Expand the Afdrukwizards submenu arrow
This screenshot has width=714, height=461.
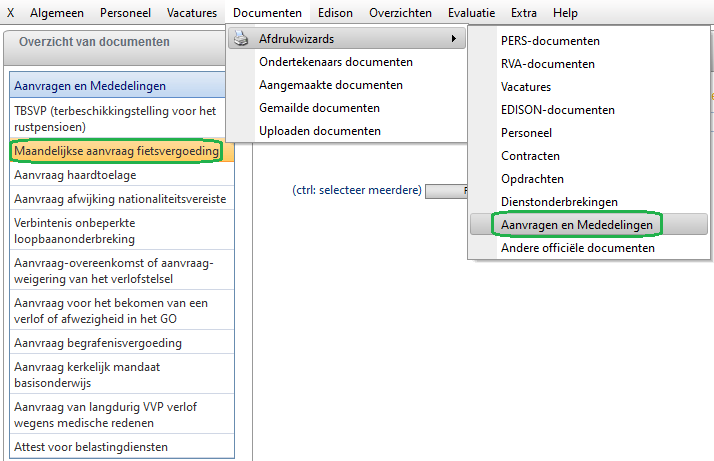pos(454,39)
